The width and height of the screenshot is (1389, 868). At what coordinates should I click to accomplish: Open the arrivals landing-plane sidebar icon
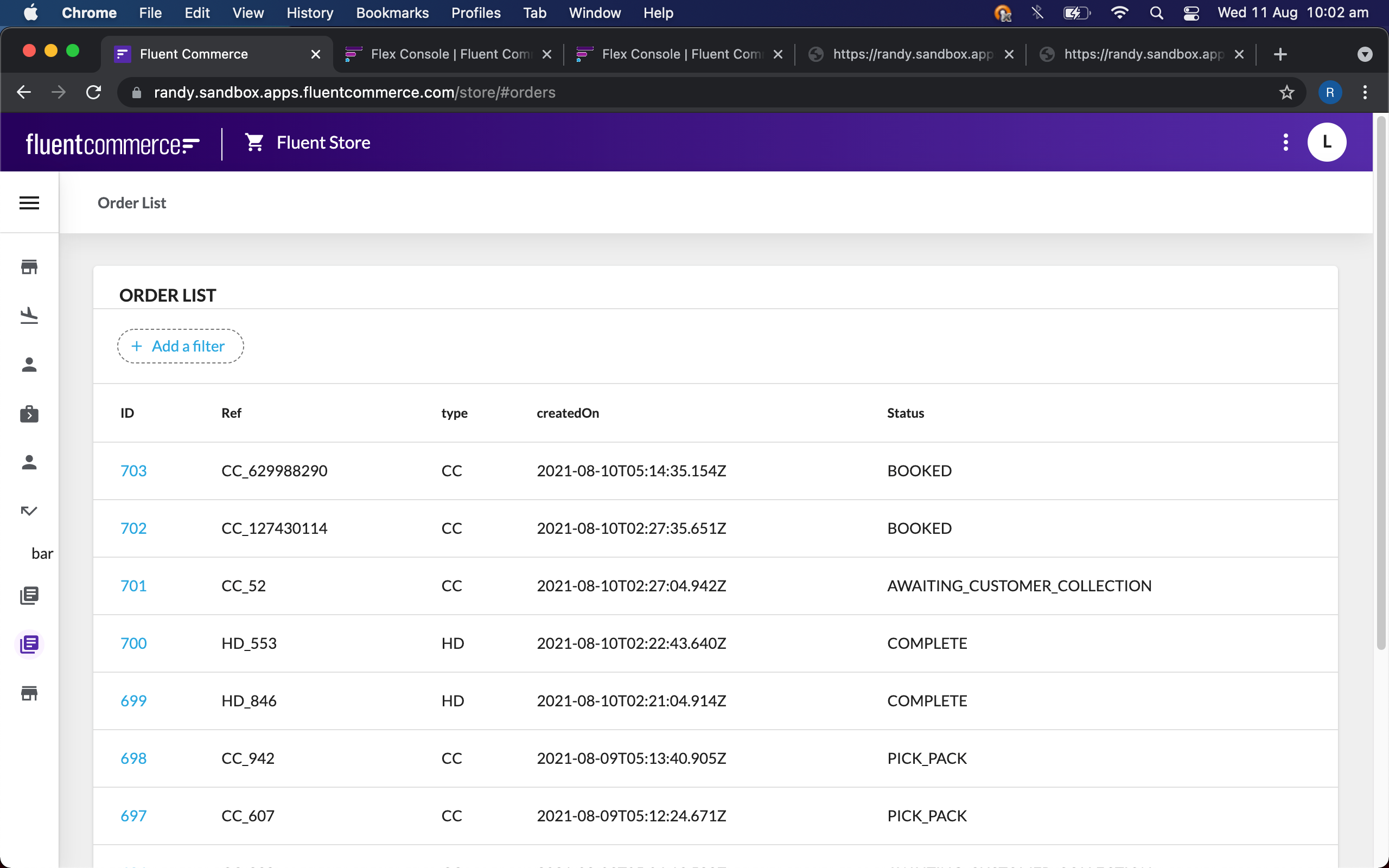coord(29,315)
